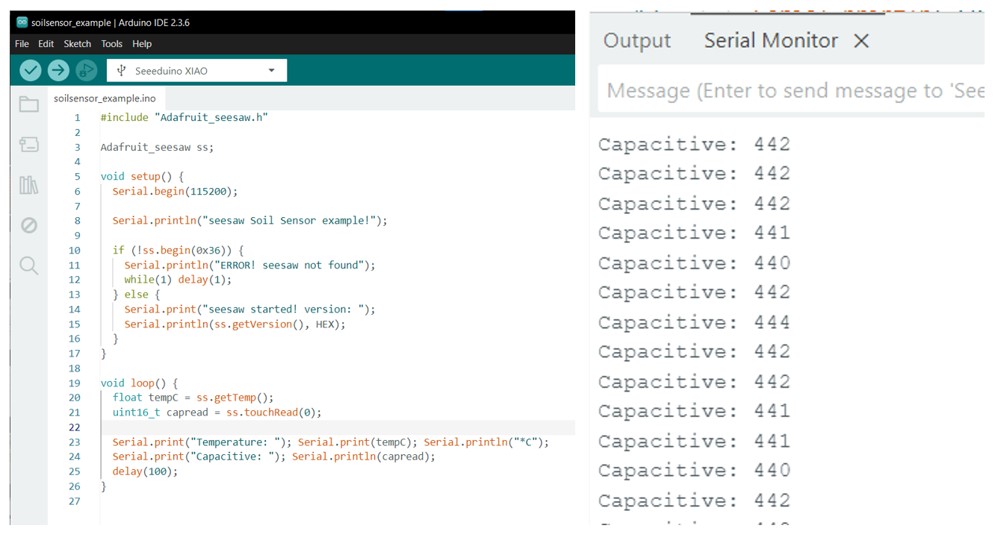
Task: Click the Verify sketch checkmark button
Action: (x=30, y=70)
